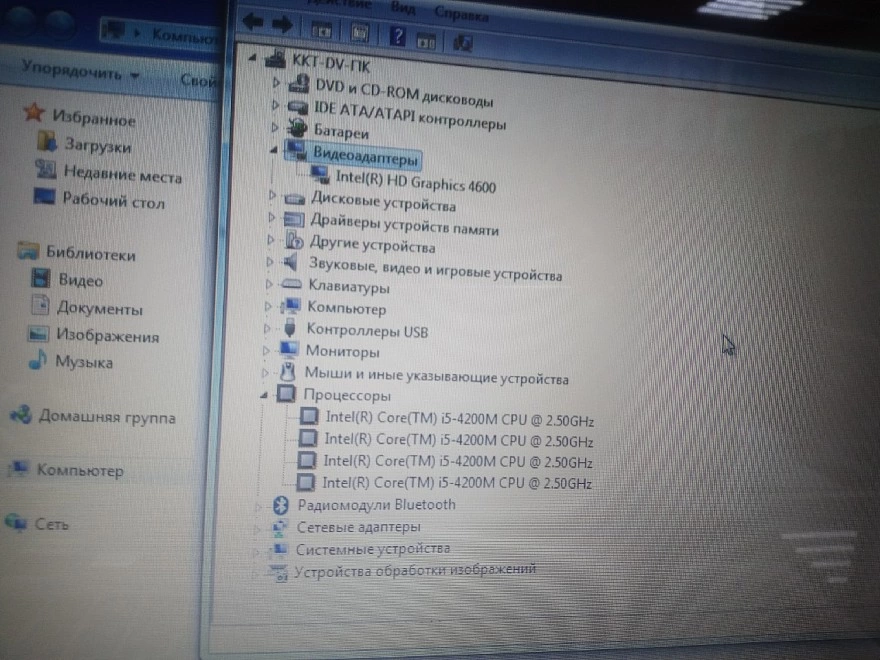Click the Процессоры chip icon
This screenshot has height=660, width=880.
point(286,393)
